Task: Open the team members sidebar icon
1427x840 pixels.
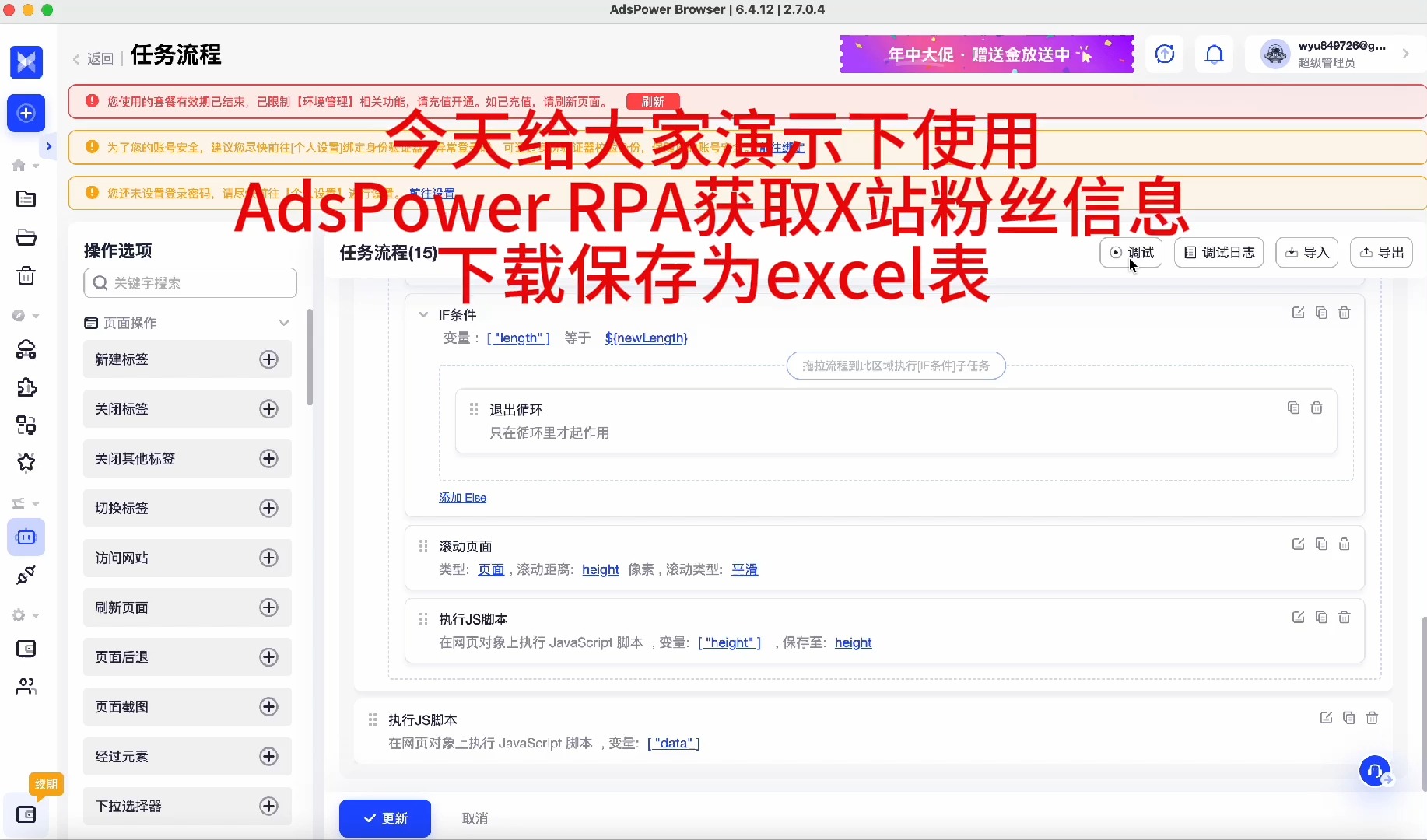Action: pyautogui.click(x=26, y=686)
